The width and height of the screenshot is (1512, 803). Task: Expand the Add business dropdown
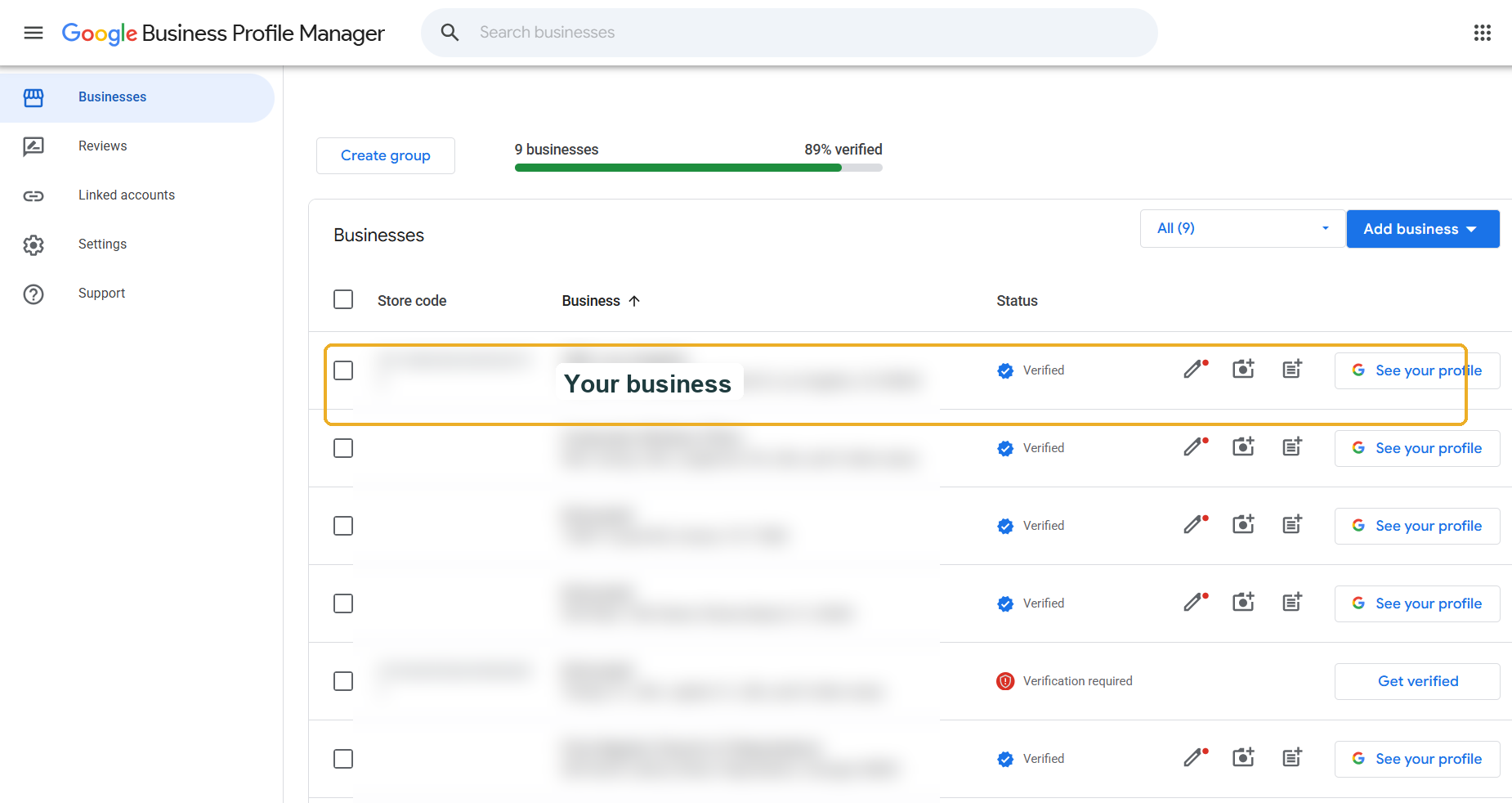click(1423, 229)
